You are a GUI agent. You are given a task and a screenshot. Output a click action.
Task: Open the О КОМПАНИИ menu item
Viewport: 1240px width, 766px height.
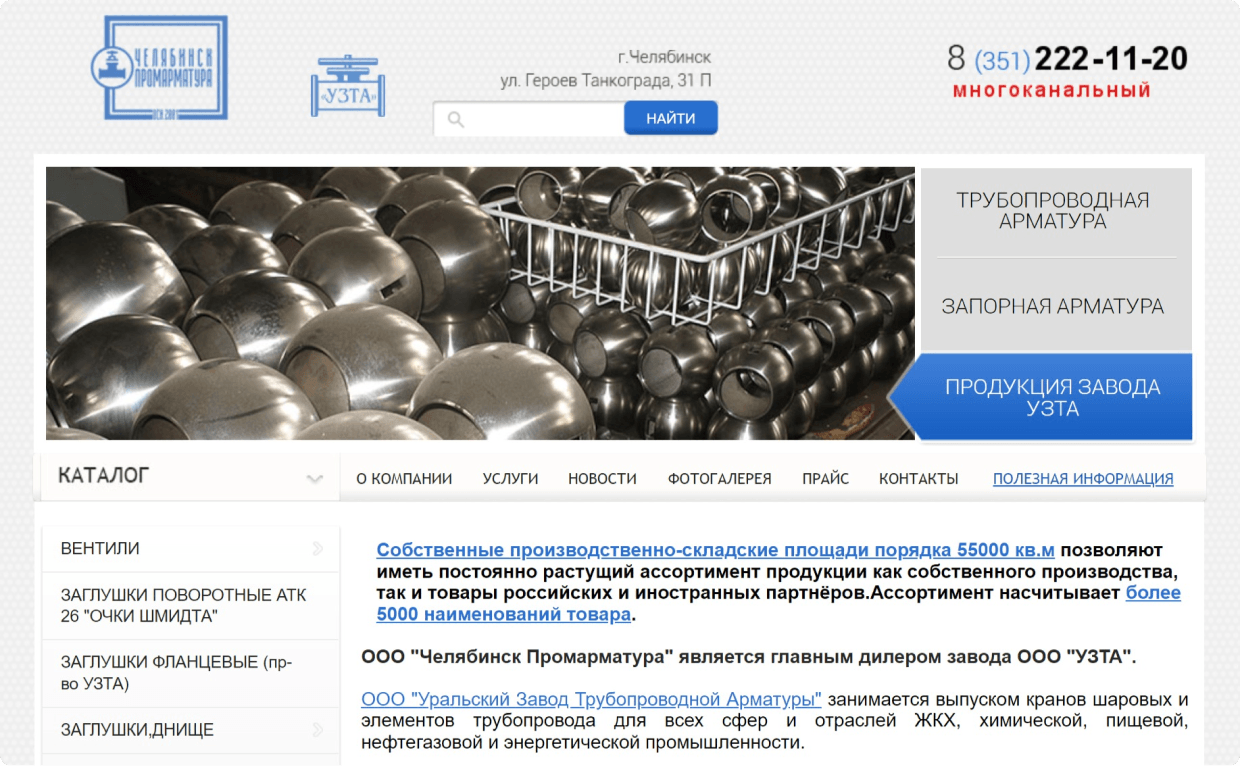404,479
